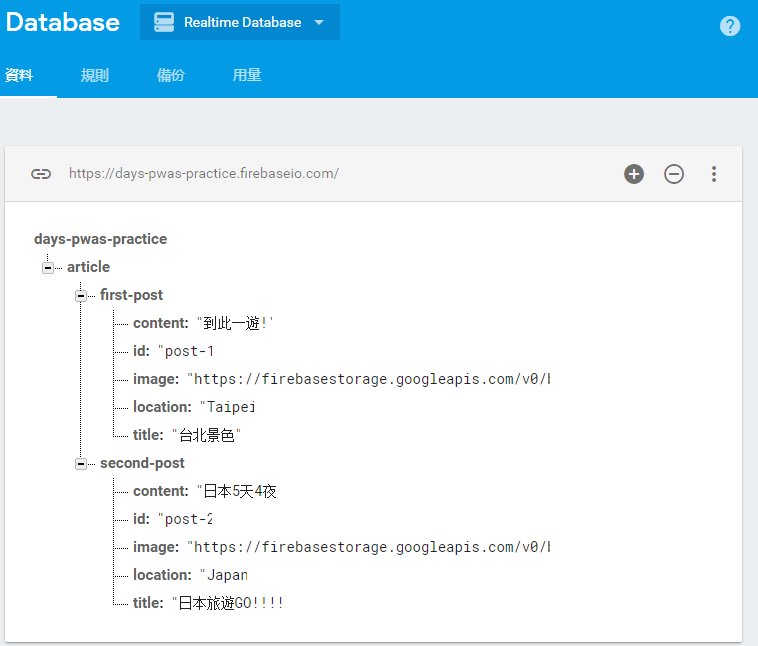Click the database icon in Realtime Database selector
The height and width of the screenshot is (646, 758).
(x=164, y=22)
